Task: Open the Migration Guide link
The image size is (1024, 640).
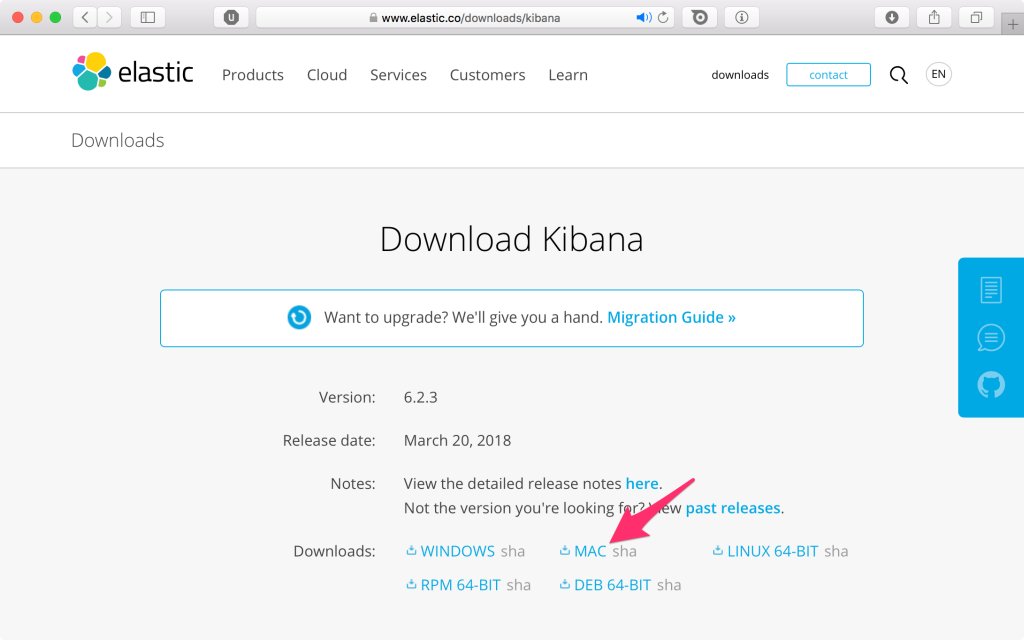Action: pos(671,317)
